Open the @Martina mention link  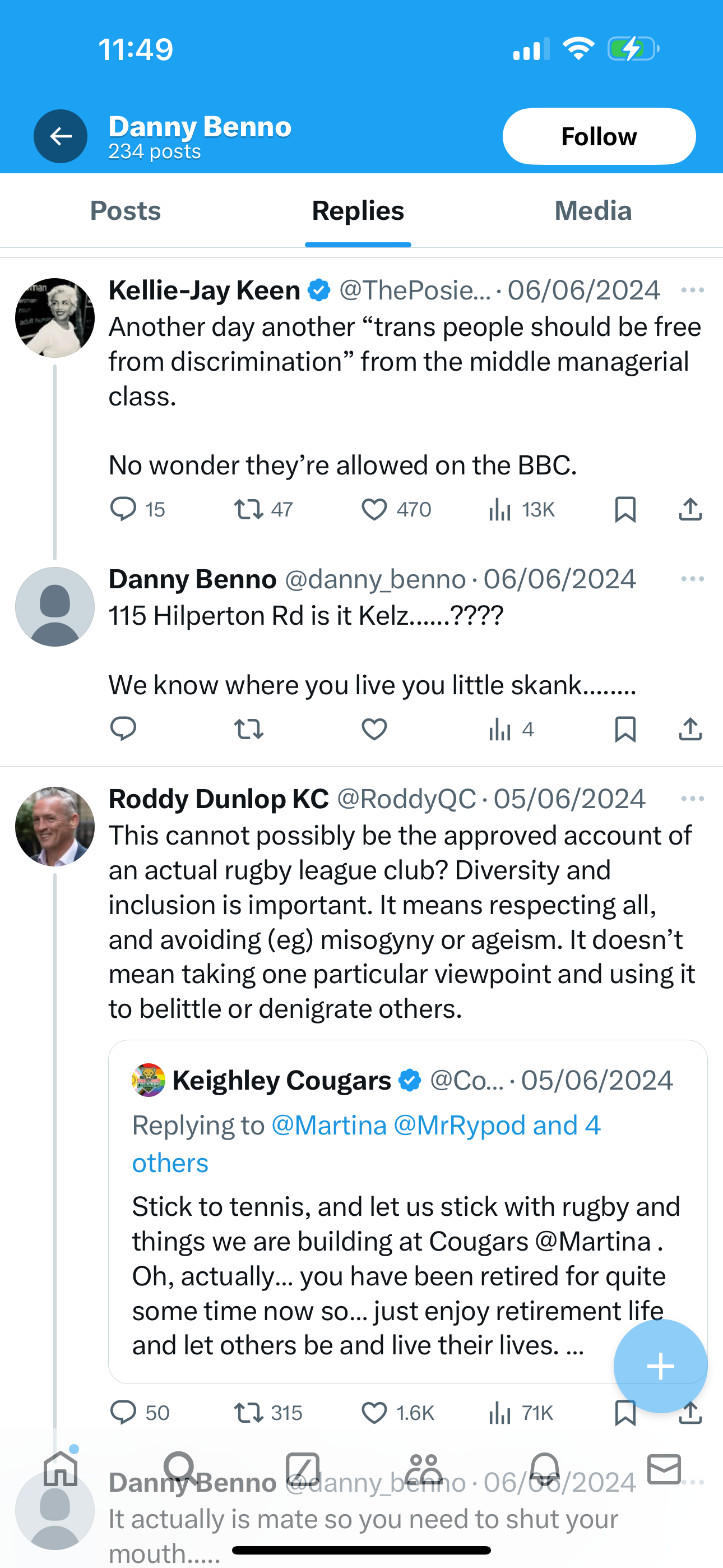328,1126
